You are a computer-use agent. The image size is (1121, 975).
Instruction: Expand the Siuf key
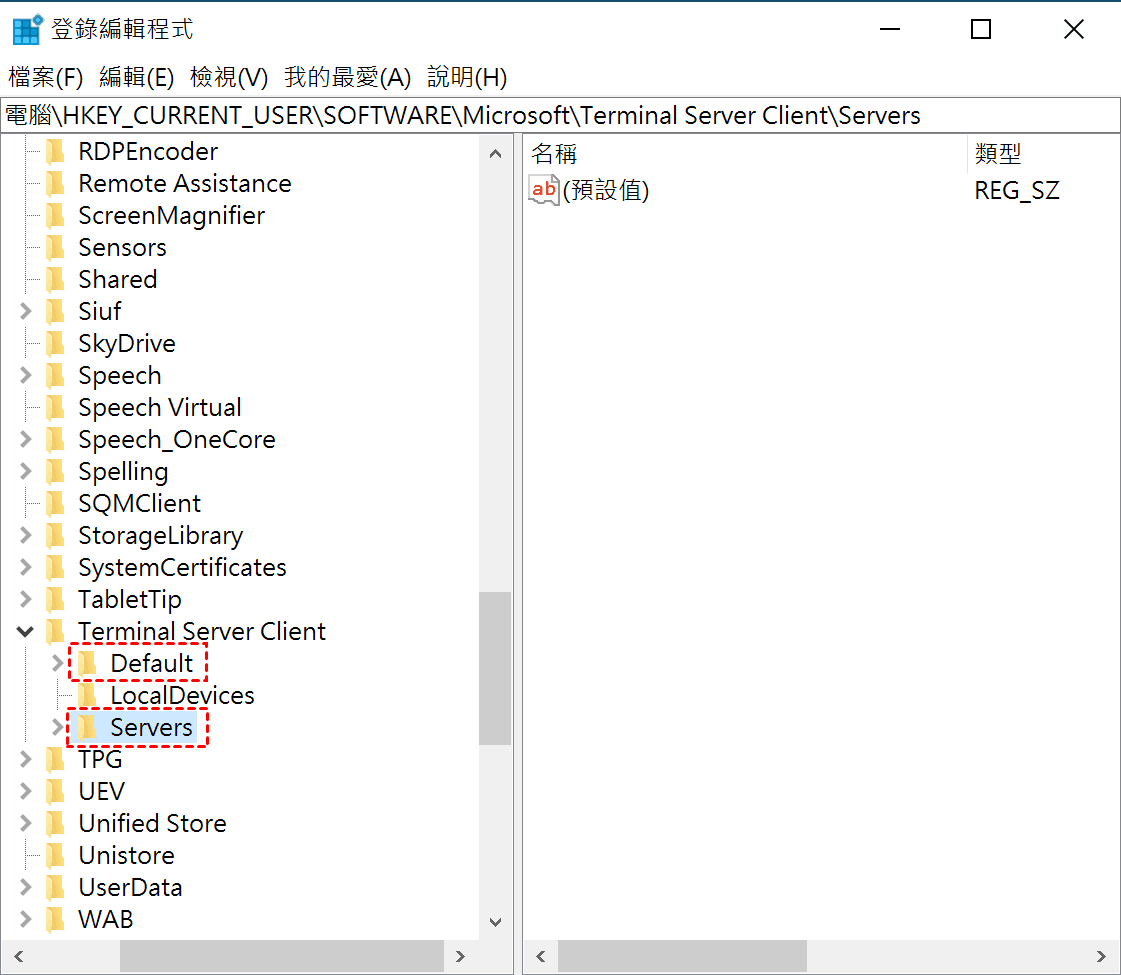coord(25,312)
